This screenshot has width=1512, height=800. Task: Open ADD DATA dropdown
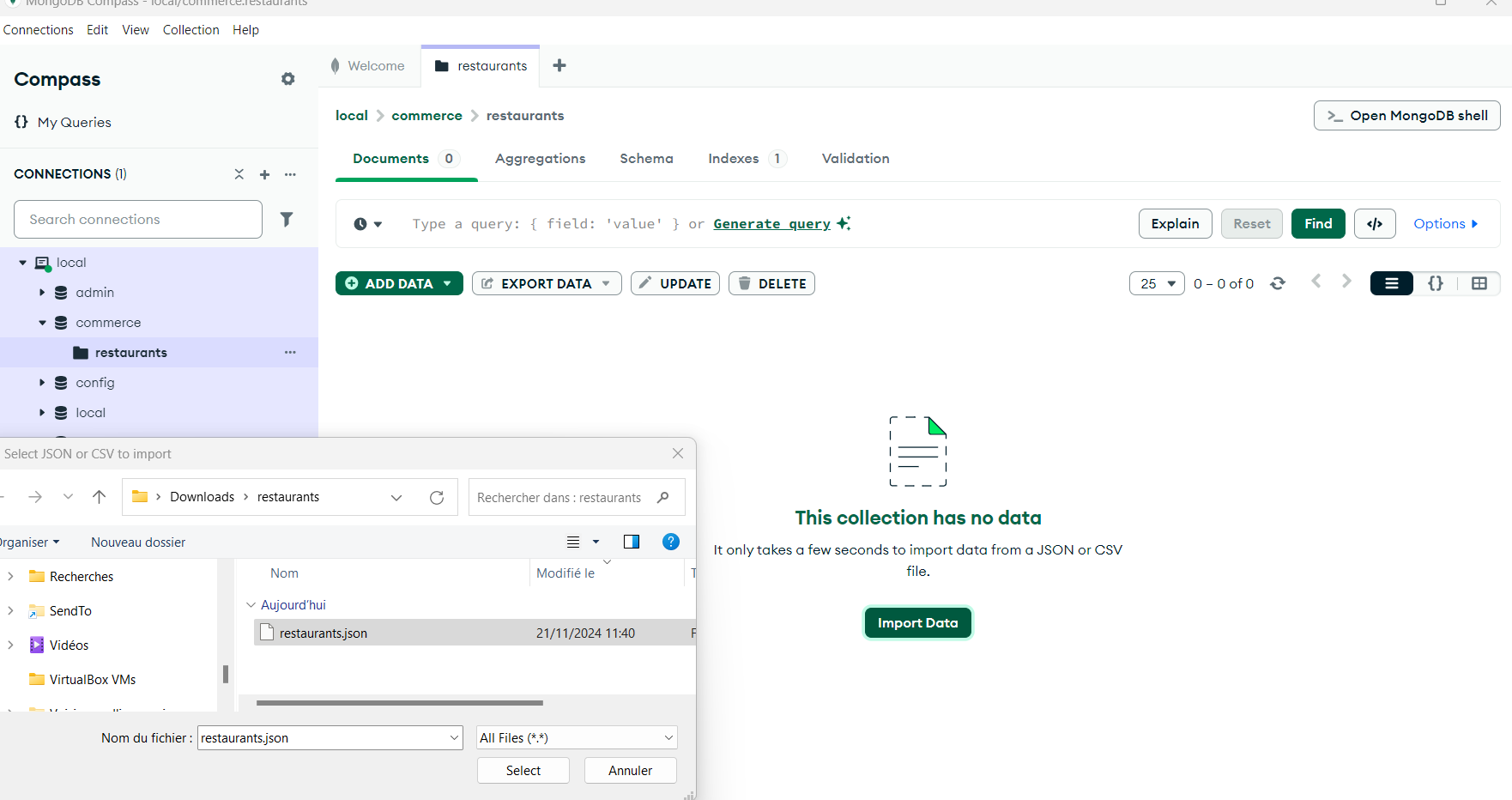(x=399, y=283)
